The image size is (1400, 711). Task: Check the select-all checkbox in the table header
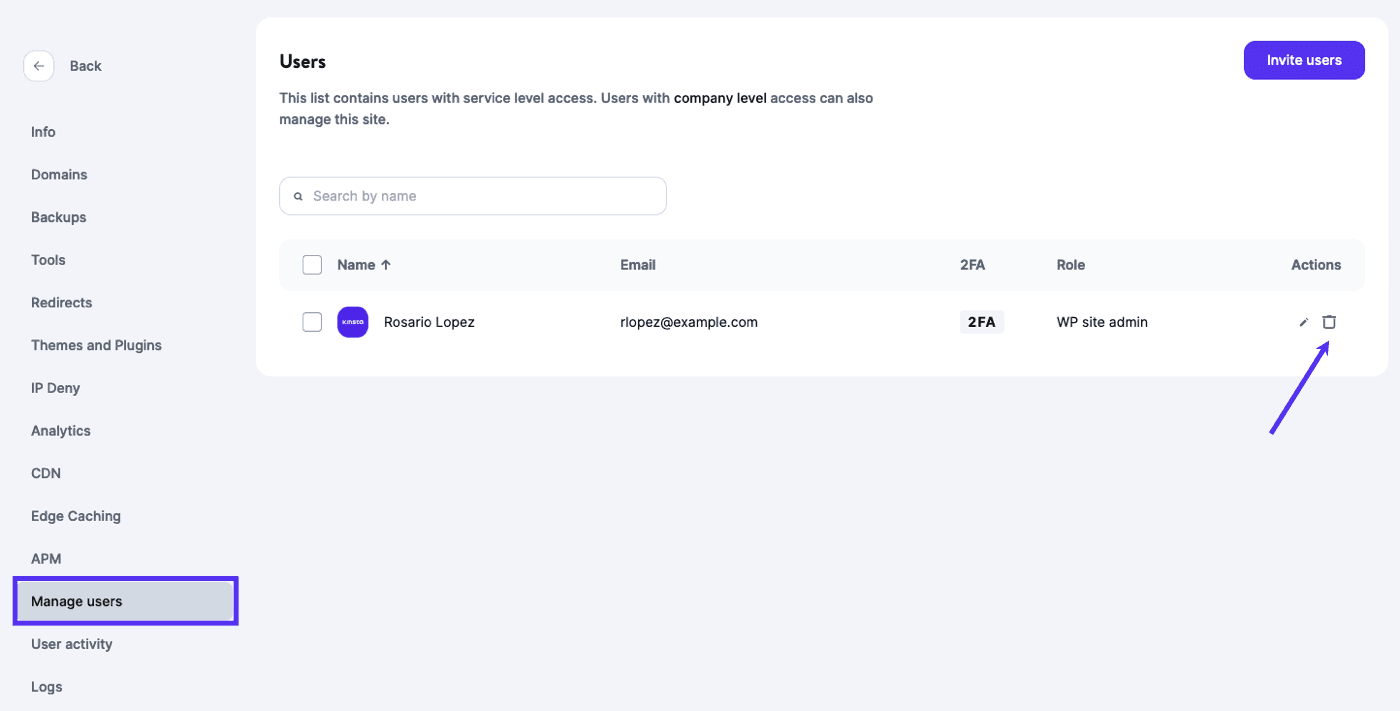pos(312,264)
